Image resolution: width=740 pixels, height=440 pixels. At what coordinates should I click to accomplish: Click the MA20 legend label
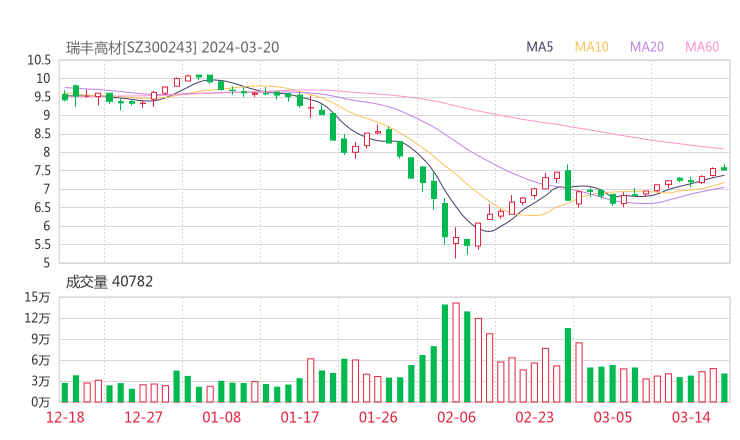647,47
